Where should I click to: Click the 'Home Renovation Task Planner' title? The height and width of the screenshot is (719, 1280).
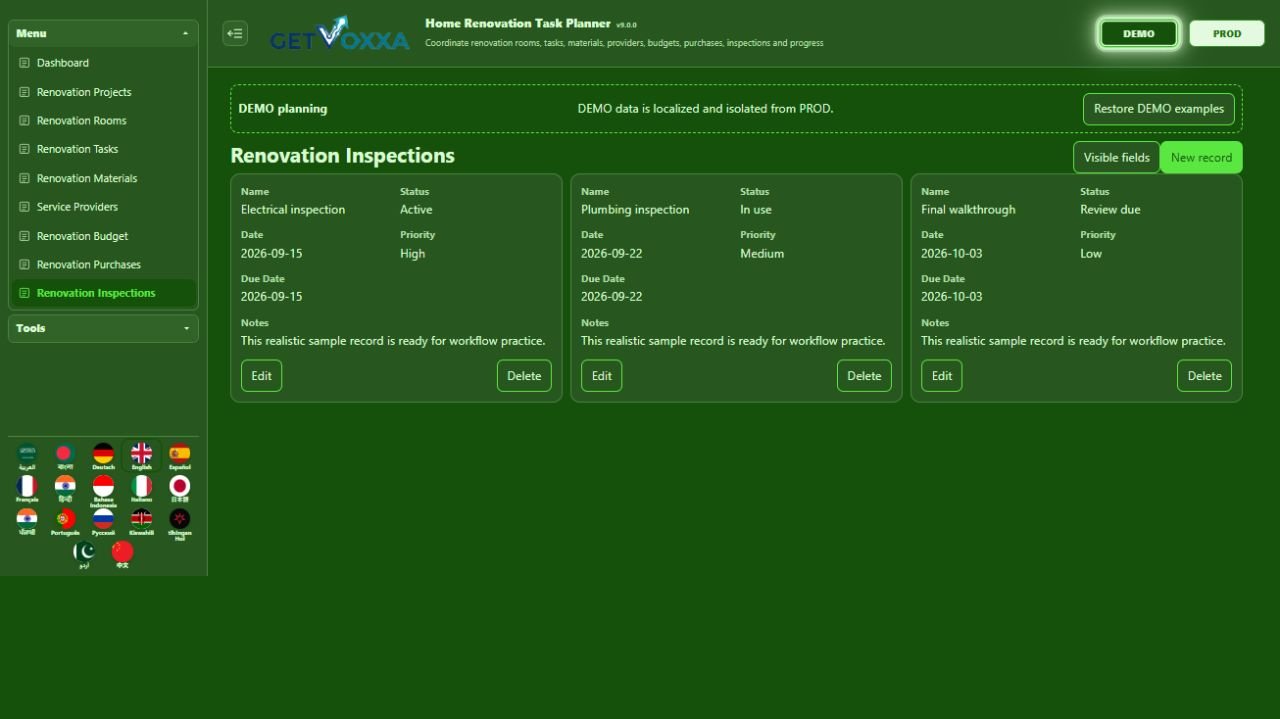[x=517, y=23]
